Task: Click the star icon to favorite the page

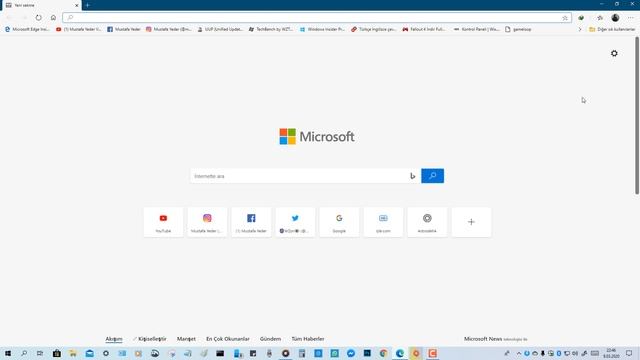Action: [565, 18]
